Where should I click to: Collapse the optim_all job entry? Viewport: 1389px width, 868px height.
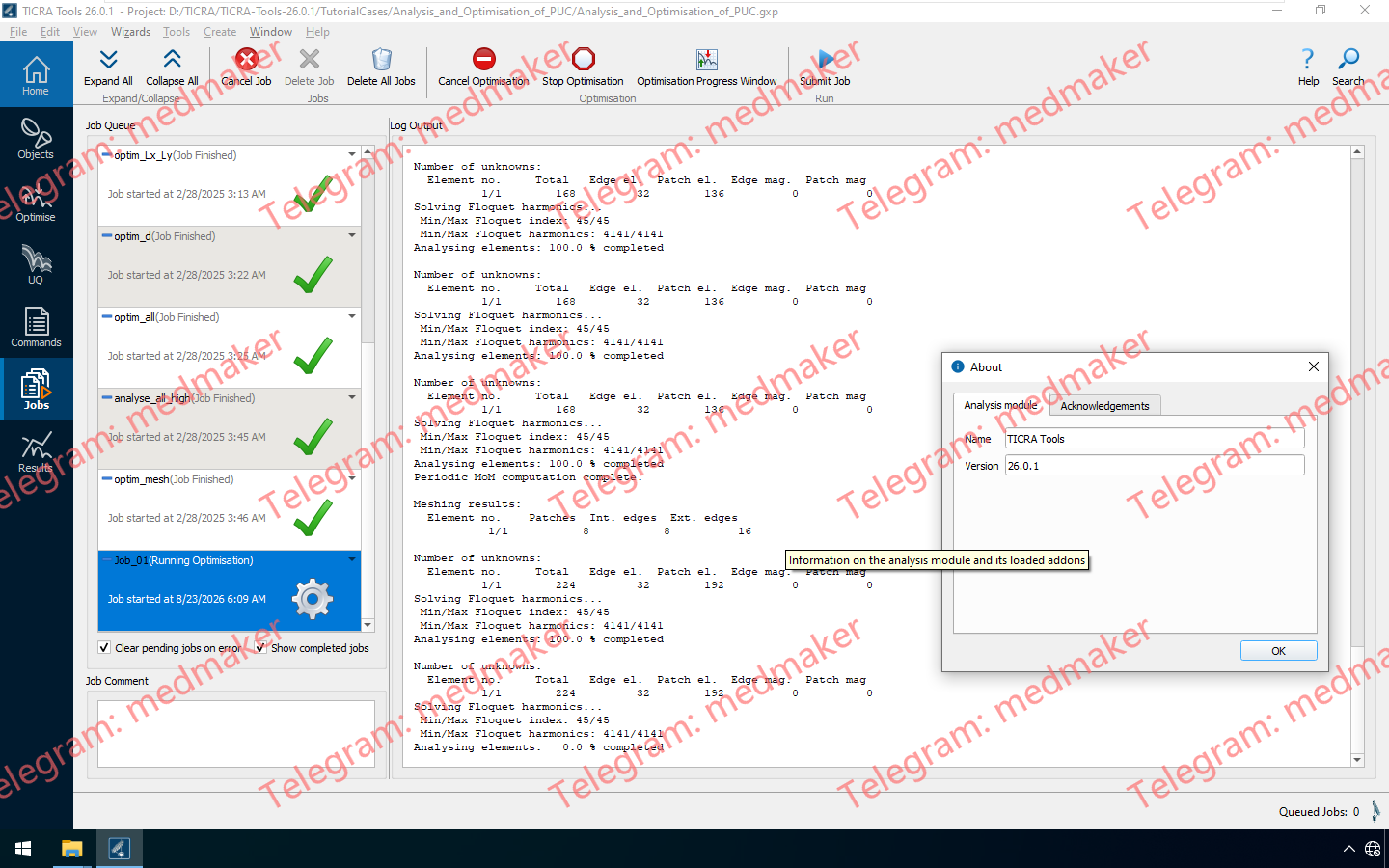coord(106,317)
